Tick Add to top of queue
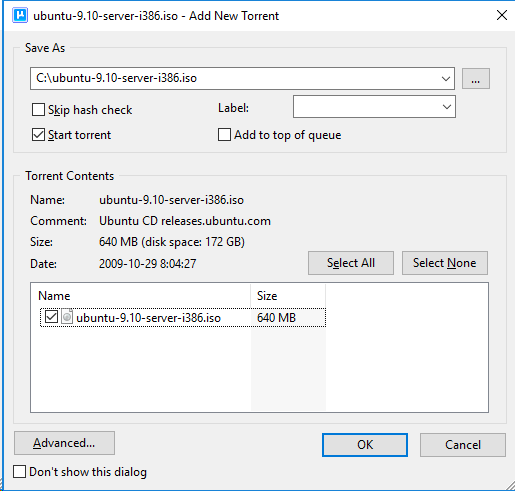Viewport: 515px width, 491px height. pyautogui.click(x=224, y=135)
